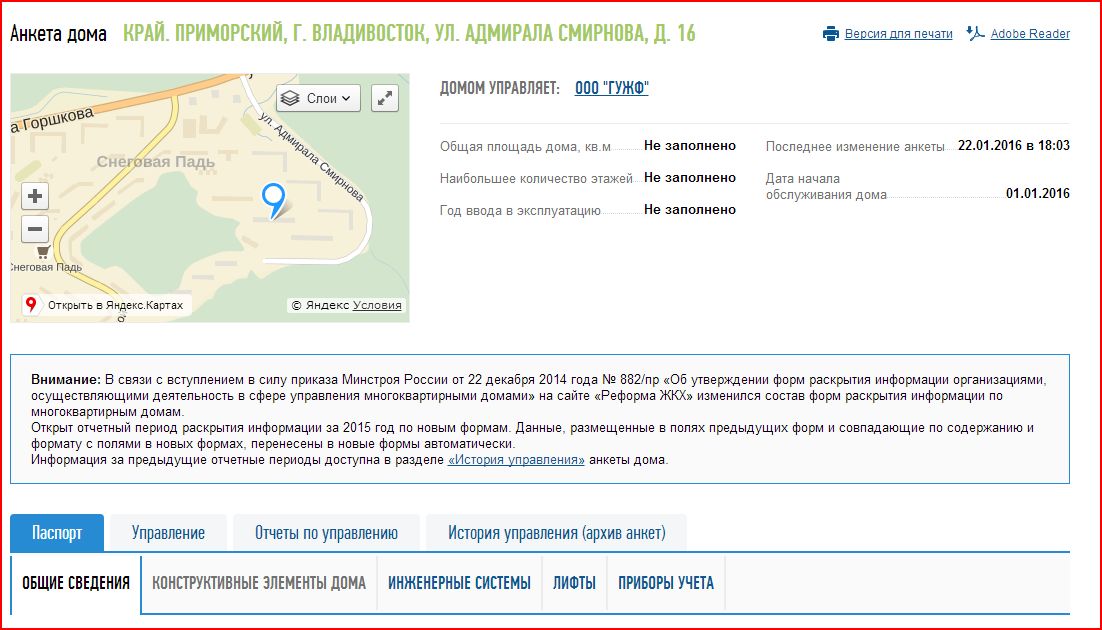Open the Приборы учета subtab
1102x630 pixels.
coord(666,583)
